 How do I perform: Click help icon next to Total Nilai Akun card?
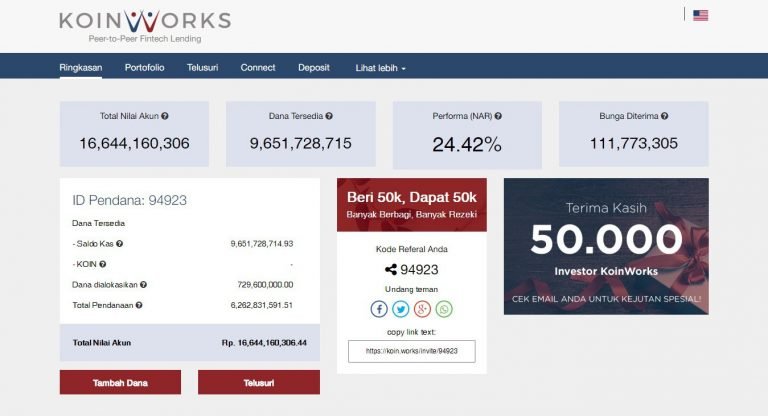pos(165,116)
